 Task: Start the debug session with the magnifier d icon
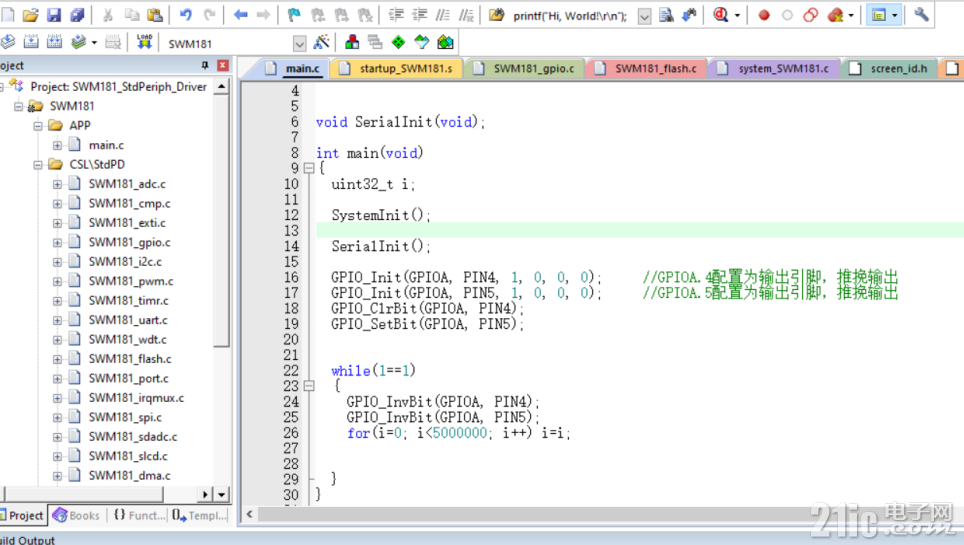click(x=721, y=15)
